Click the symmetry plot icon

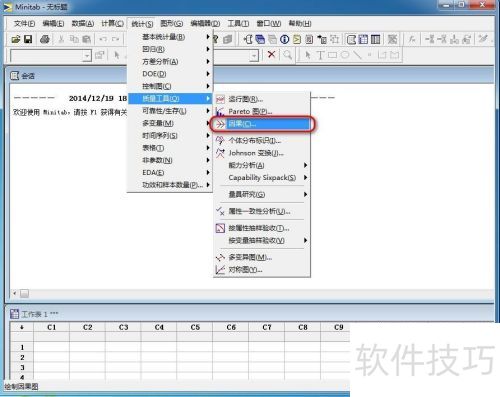[220, 269]
